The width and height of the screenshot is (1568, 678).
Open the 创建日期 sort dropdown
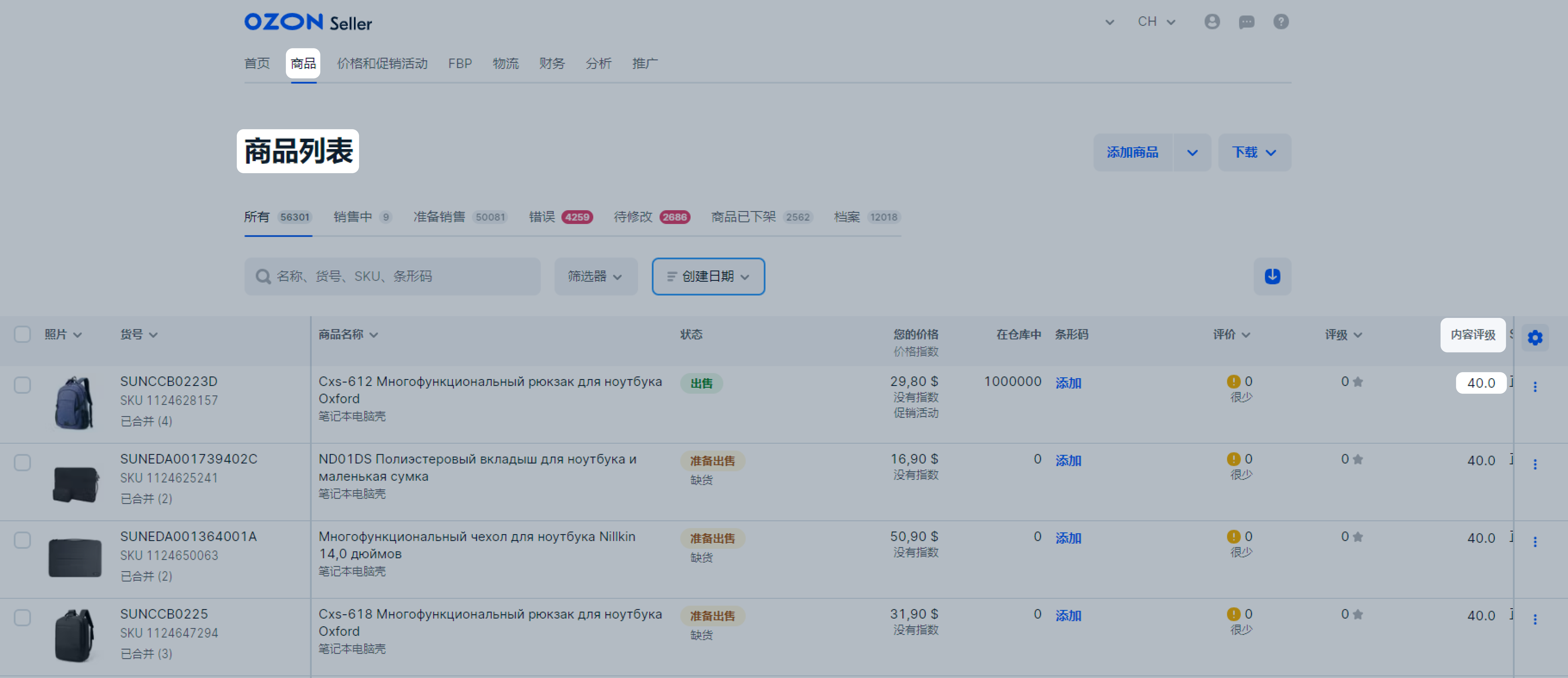pyautogui.click(x=708, y=277)
